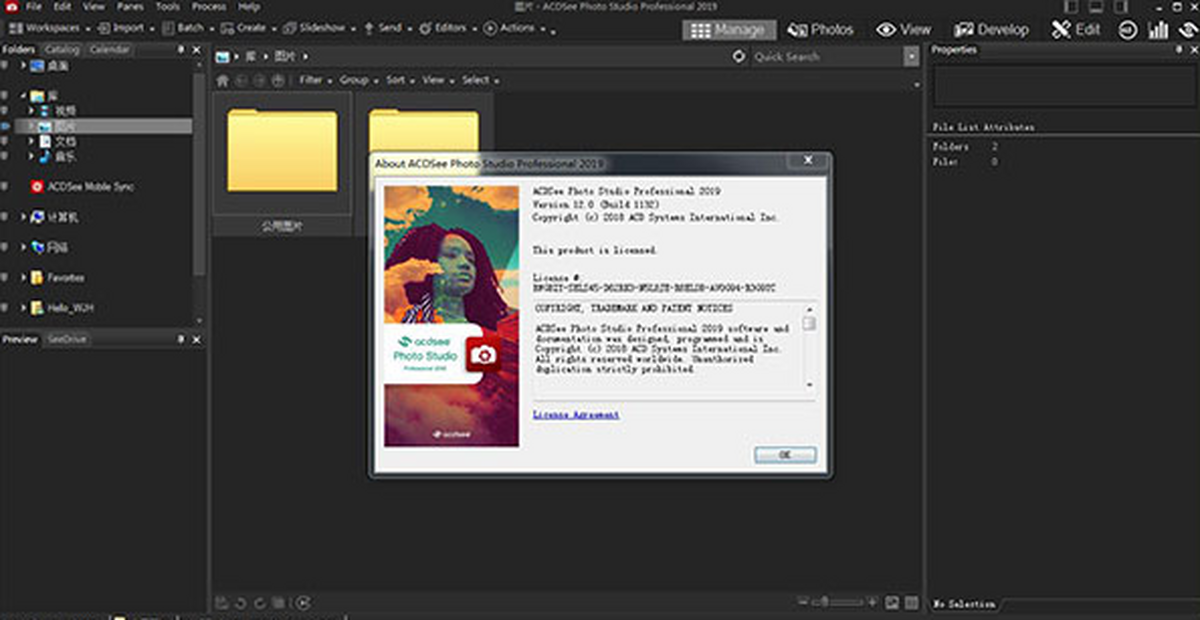This screenshot has width=1200, height=620.
Task: Open the Dashboard bar chart icon
Action: click(x=1158, y=30)
